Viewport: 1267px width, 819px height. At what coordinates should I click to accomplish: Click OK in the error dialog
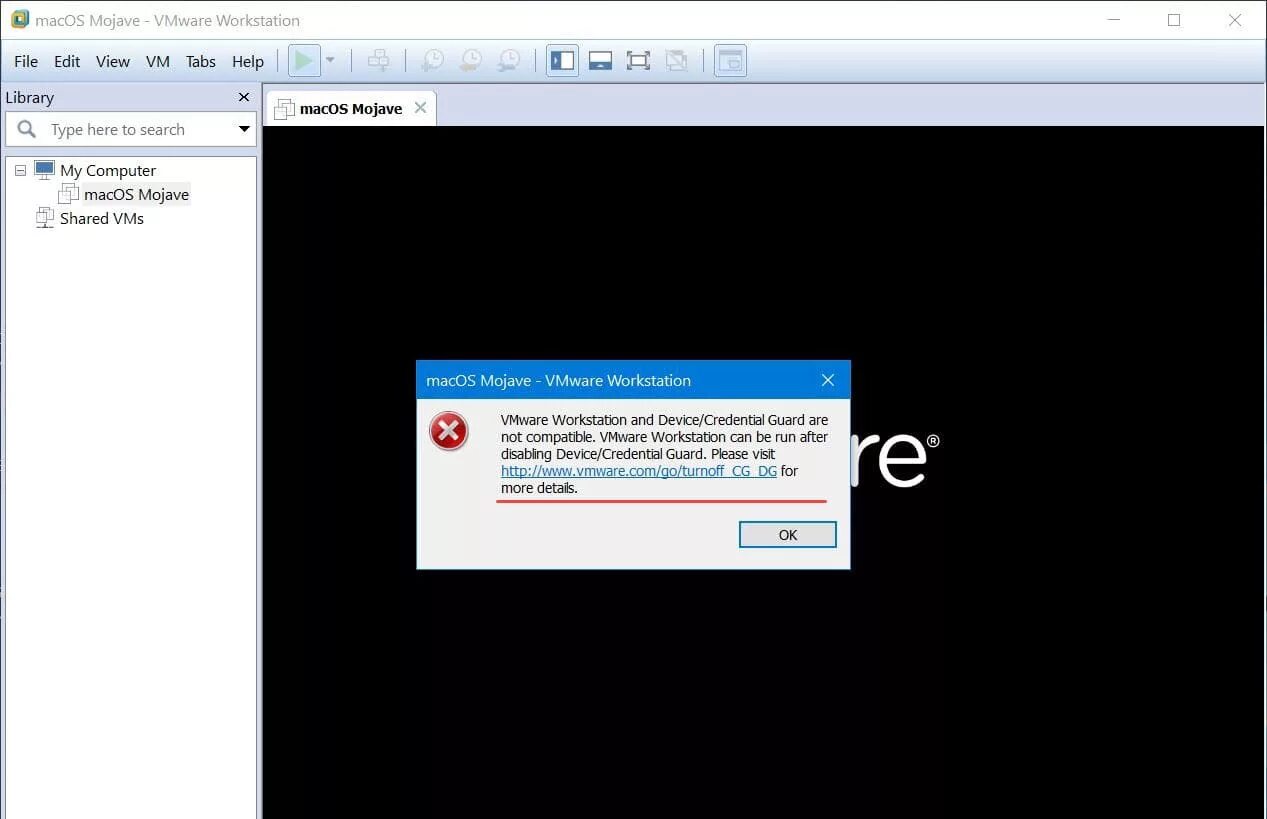[788, 535]
